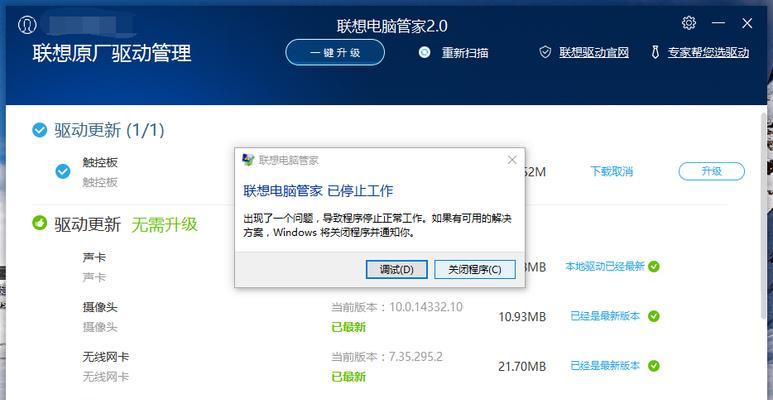The image size is (773, 400).
Task: Click the shield icon beside 联想驱动官网
Action: tap(545, 52)
